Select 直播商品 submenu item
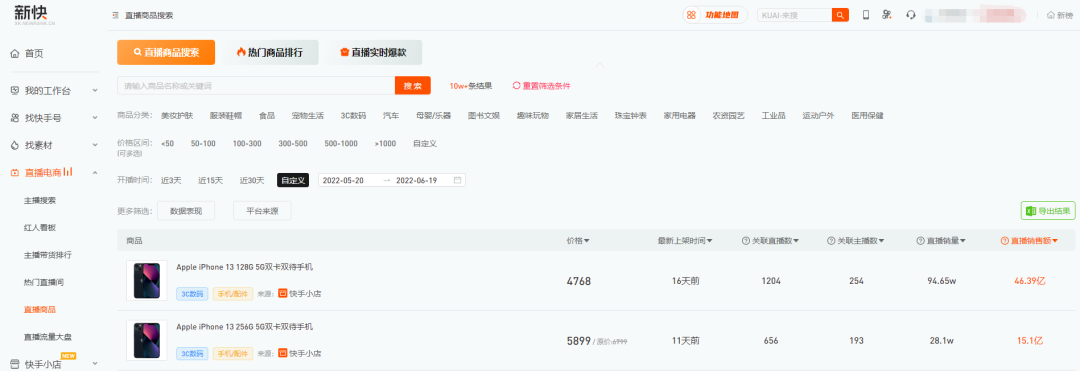This screenshot has width=1080, height=371. click(x=40, y=310)
